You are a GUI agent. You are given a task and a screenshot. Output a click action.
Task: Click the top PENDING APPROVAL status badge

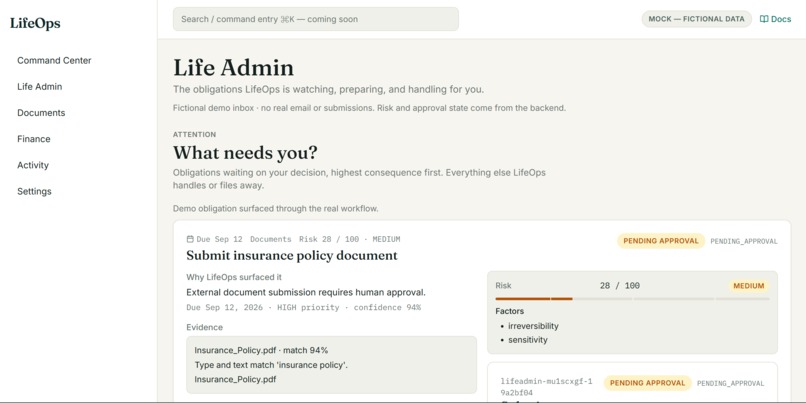pos(661,241)
